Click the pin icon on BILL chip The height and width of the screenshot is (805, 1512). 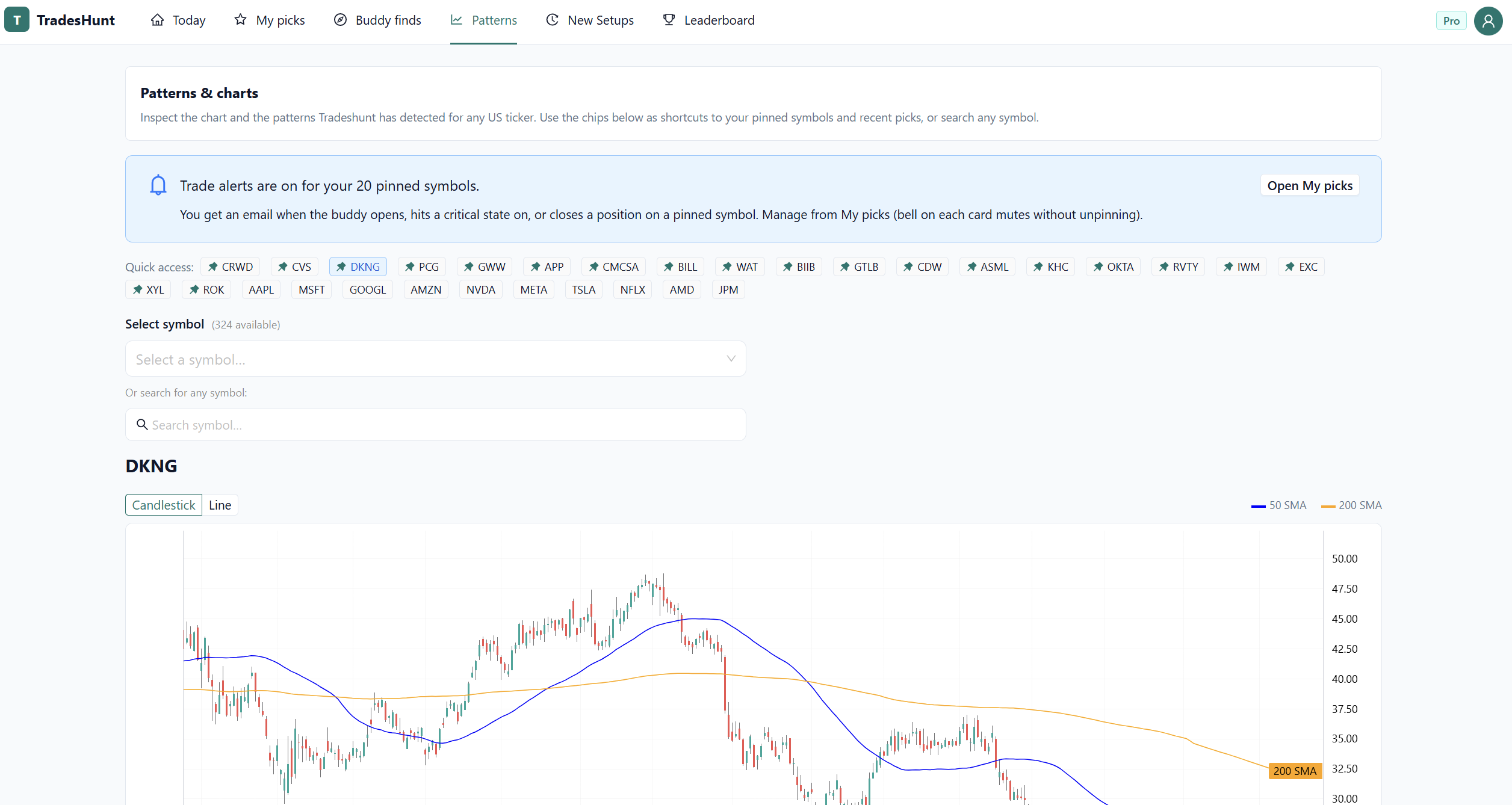[x=669, y=267]
